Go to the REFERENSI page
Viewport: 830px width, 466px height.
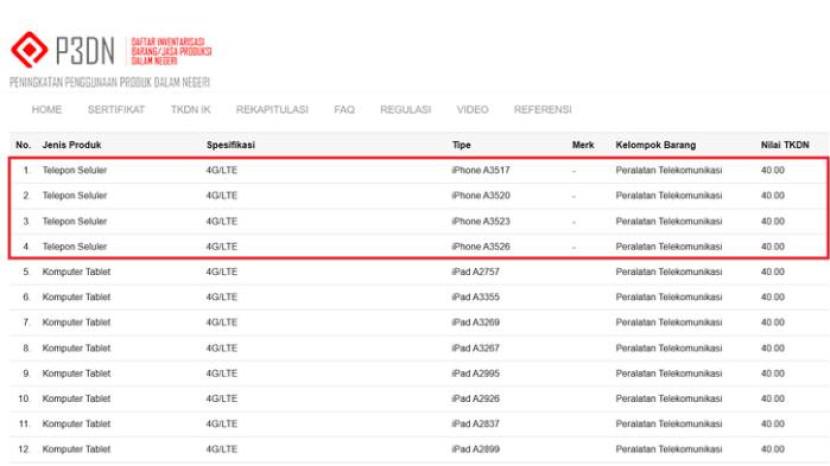543,109
